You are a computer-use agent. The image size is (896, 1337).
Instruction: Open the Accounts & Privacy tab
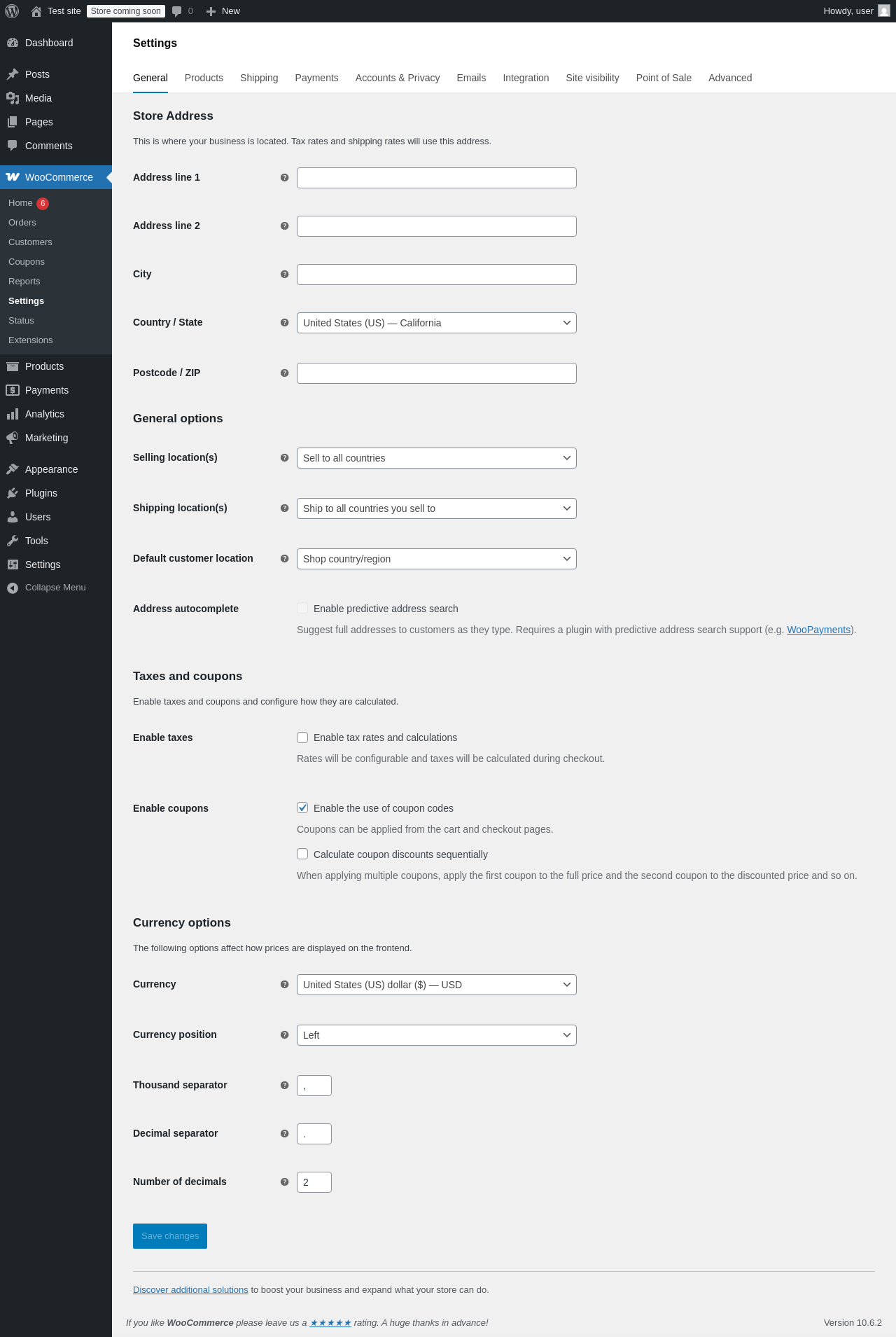click(397, 78)
